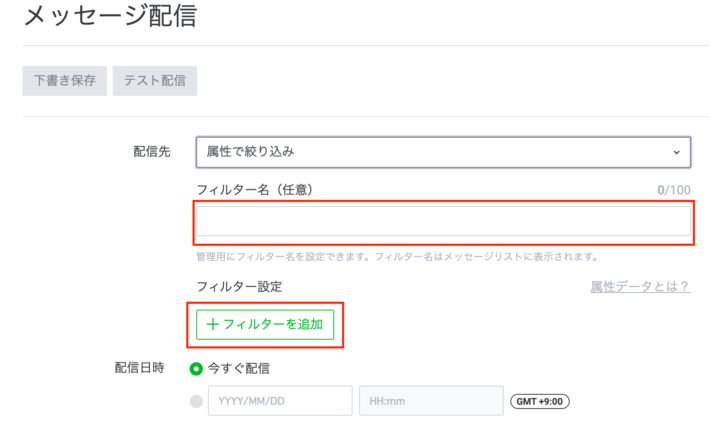Click the HH:mm time field
Image resolution: width=710 pixels, height=444 pixels.
tap(432, 401)
